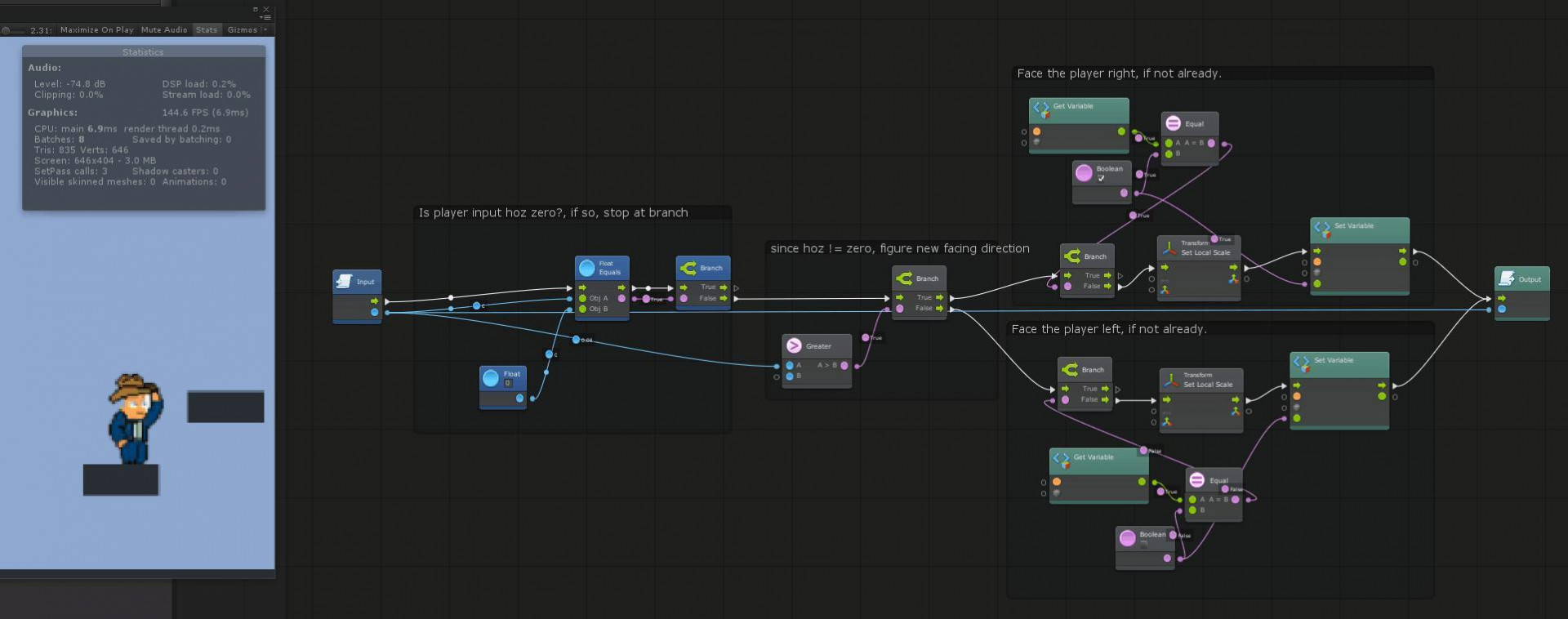Click the Greater node's 'A > B' output port

point(844,366)
